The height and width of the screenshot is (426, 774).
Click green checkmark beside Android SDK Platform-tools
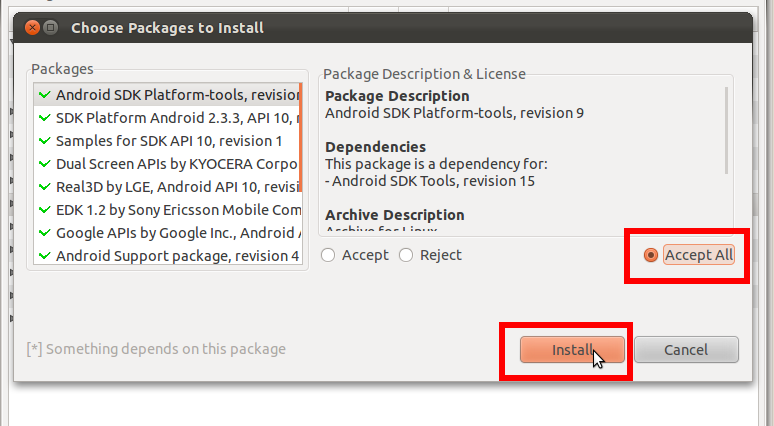coord(44,94)
